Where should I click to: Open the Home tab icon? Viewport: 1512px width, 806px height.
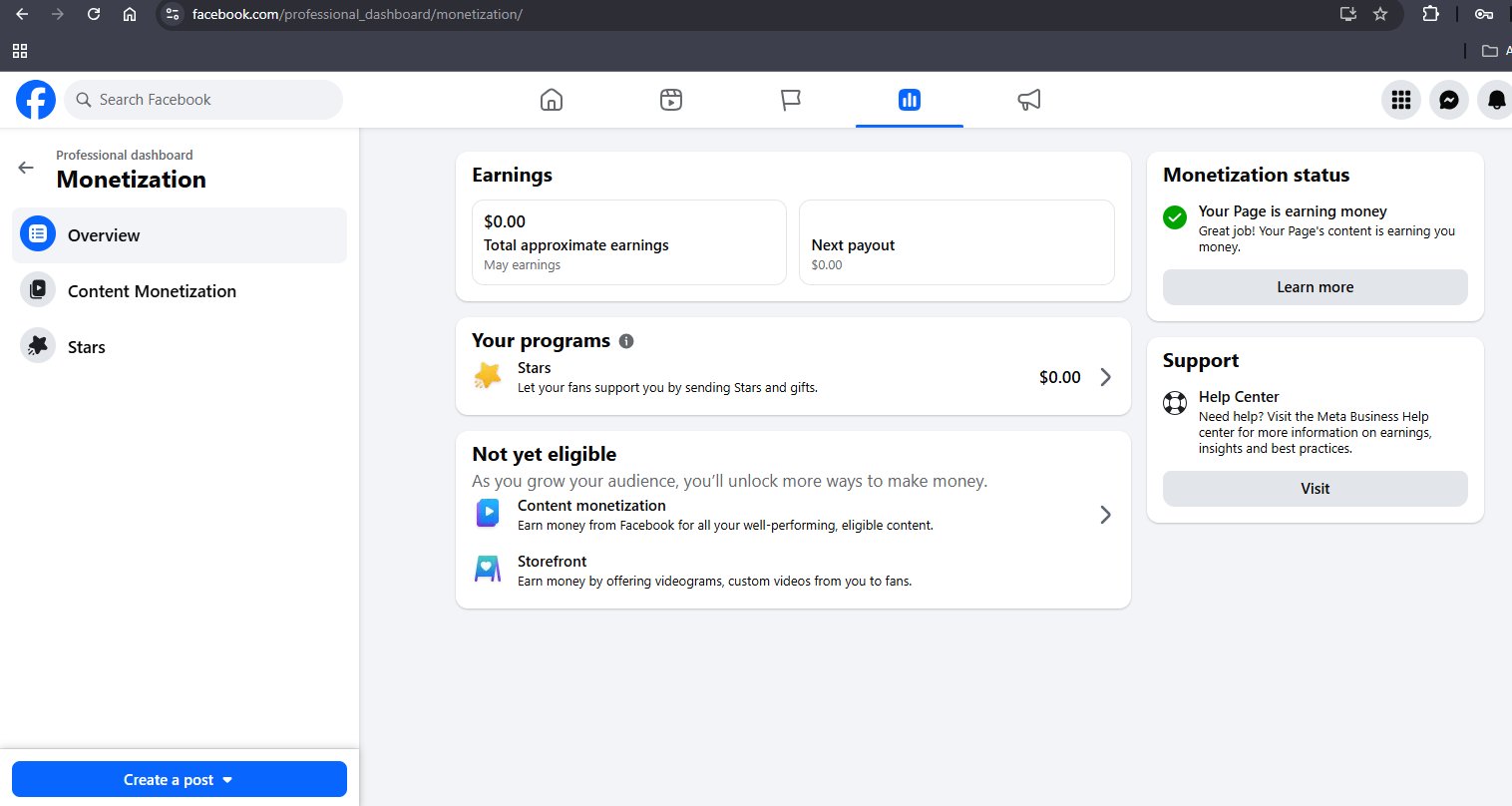pyautogui.click(x=551, y=100)
